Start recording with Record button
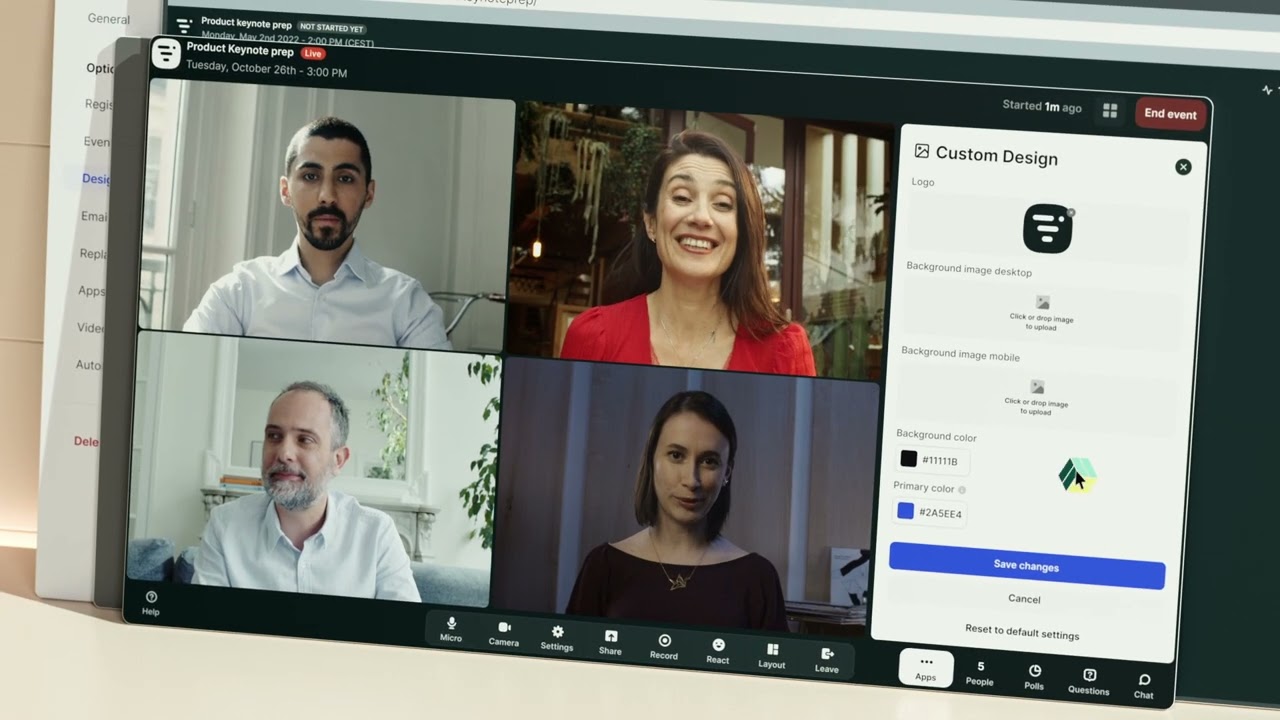The width and height of the screenshot is (1280, 720). click(664, 647)
